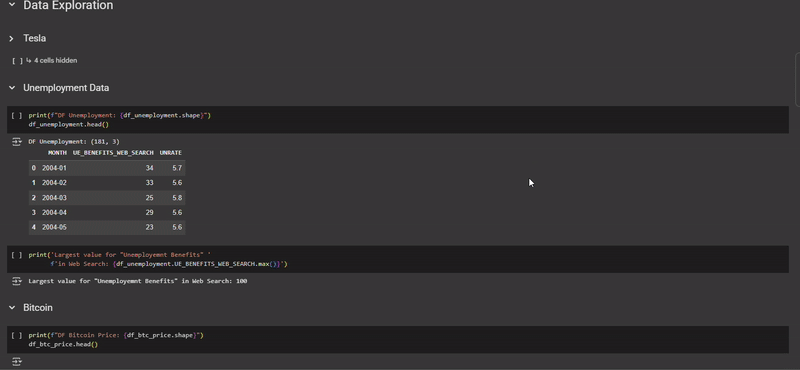800x370 pixels.
Task: Collapse the Bitcoin section chevron
Action: 12,308
